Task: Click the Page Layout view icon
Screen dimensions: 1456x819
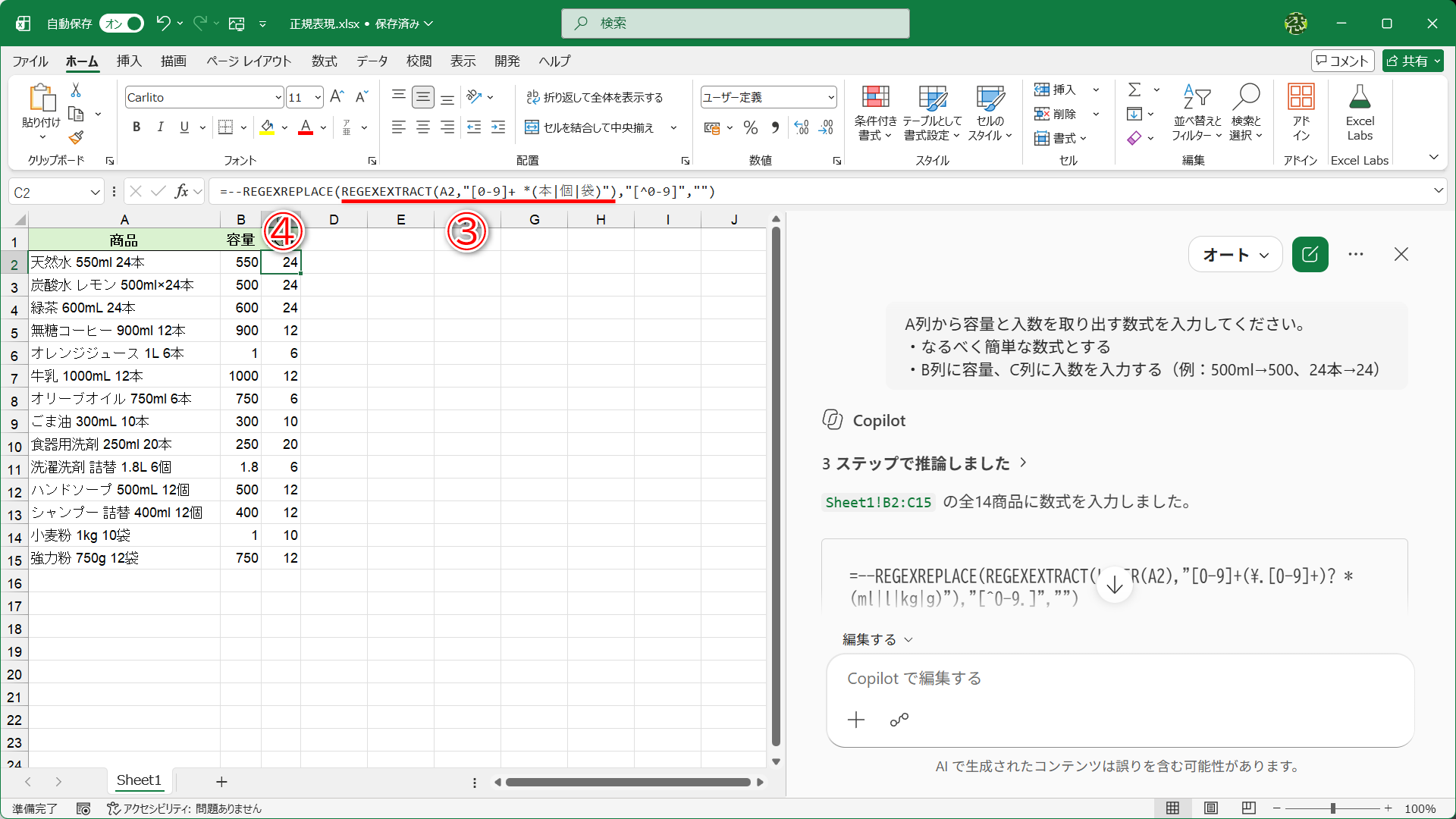Action: click(1211, 808)
